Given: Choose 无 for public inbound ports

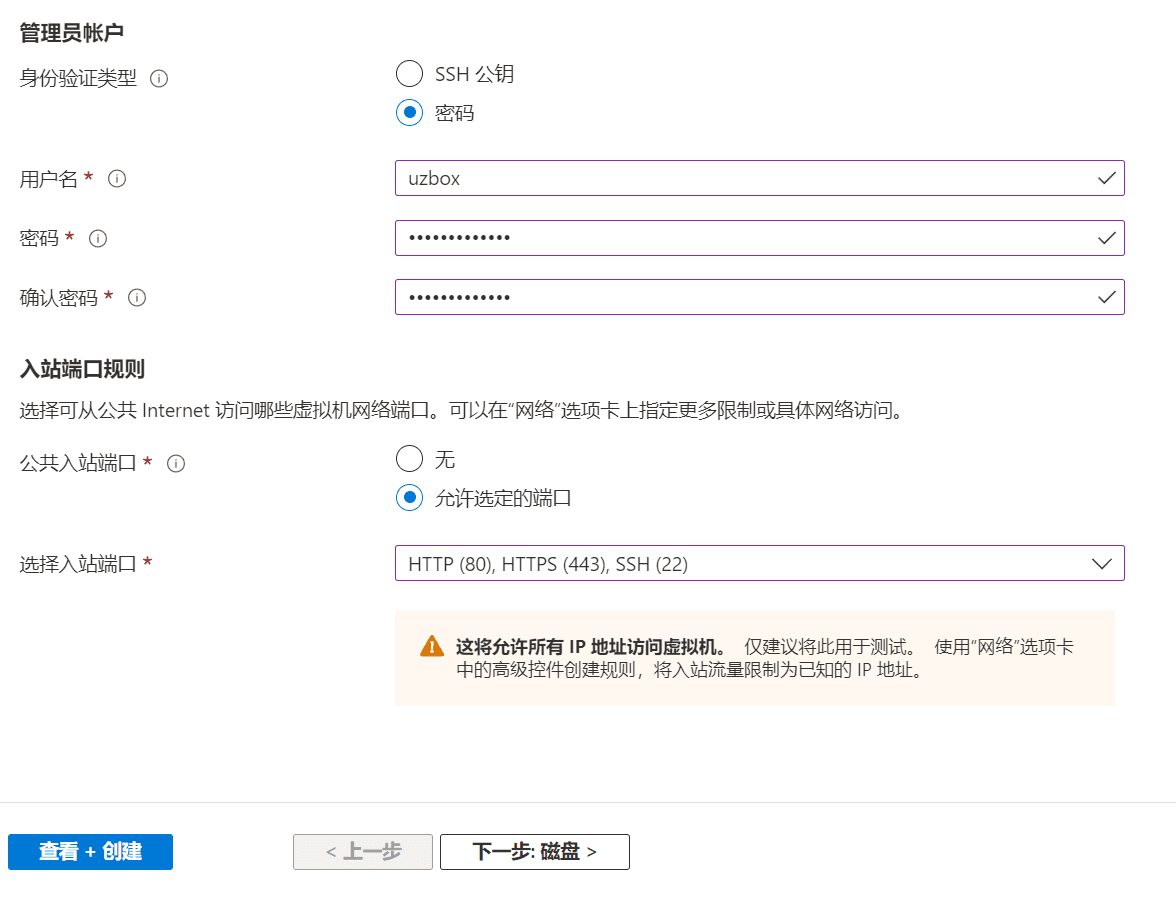Looking at the screenshot, I should (409, 458).
